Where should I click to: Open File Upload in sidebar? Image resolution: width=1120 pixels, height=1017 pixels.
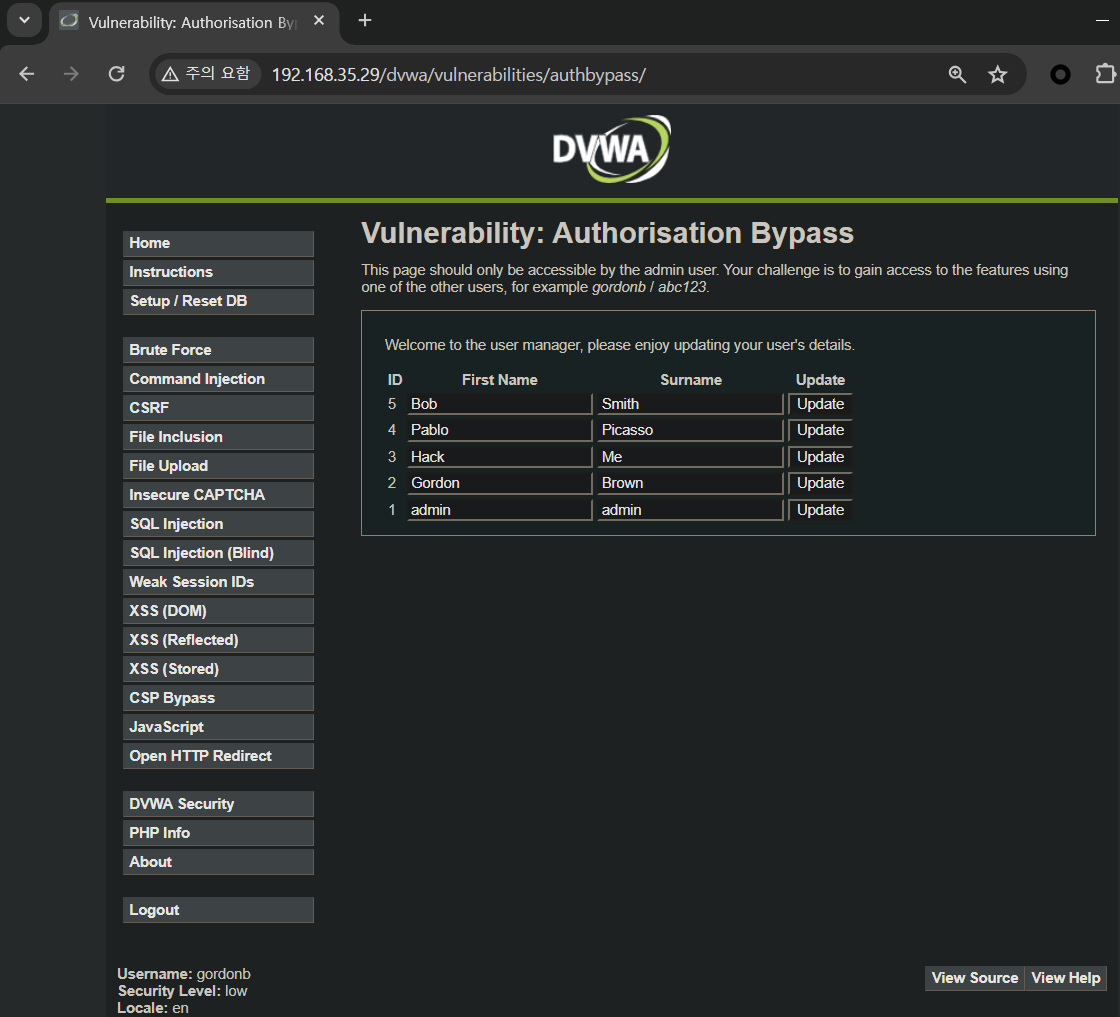point(218,466)
